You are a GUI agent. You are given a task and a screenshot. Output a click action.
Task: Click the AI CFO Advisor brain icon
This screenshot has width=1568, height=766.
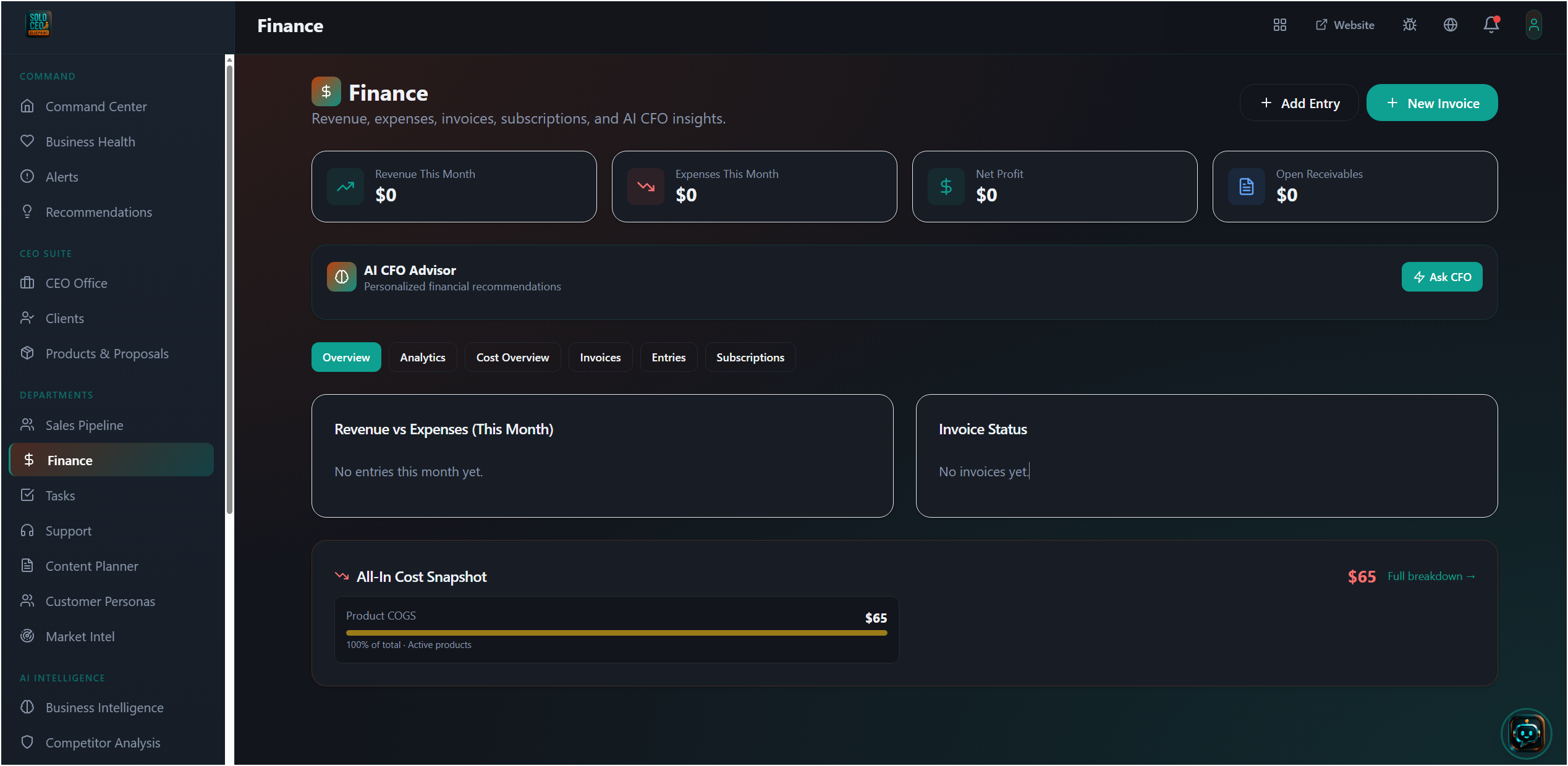(341, 277)
